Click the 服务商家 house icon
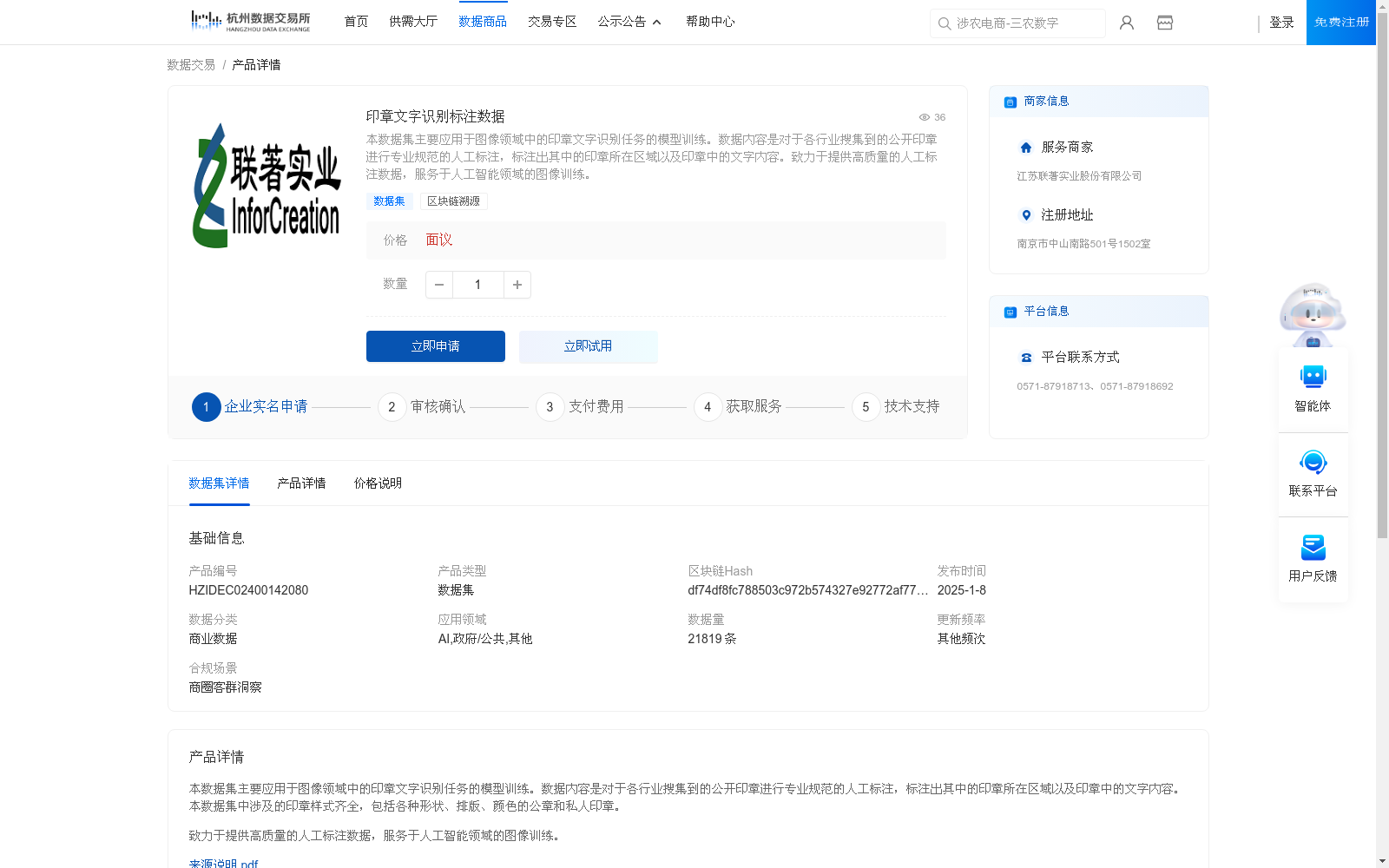Screen dimensions: 1389x868 (1026, 148)
